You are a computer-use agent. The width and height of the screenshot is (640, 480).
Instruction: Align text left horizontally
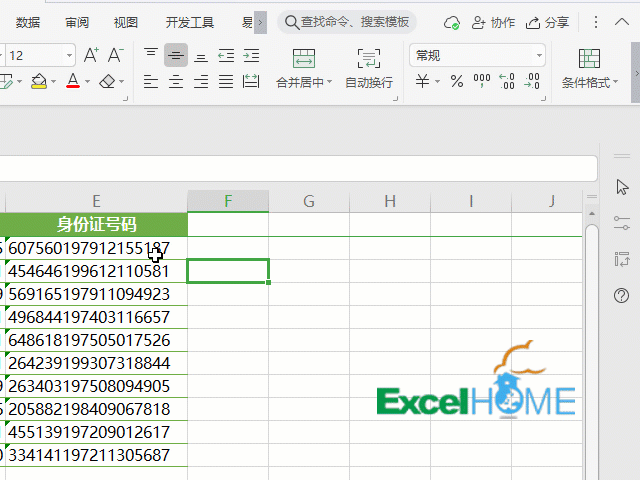point(151,82)
